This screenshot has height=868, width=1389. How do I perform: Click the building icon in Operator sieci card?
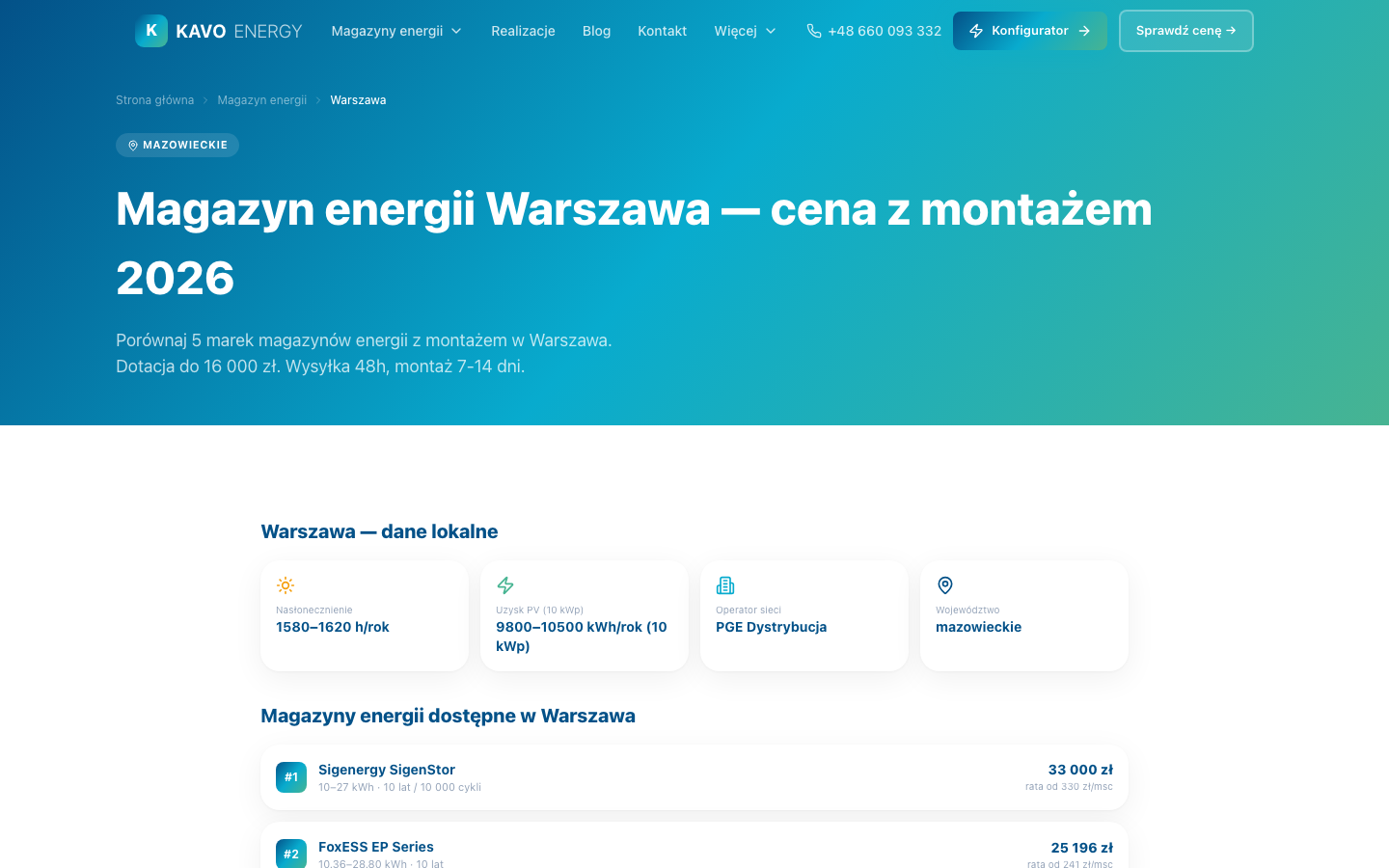[x=725, y=585]
